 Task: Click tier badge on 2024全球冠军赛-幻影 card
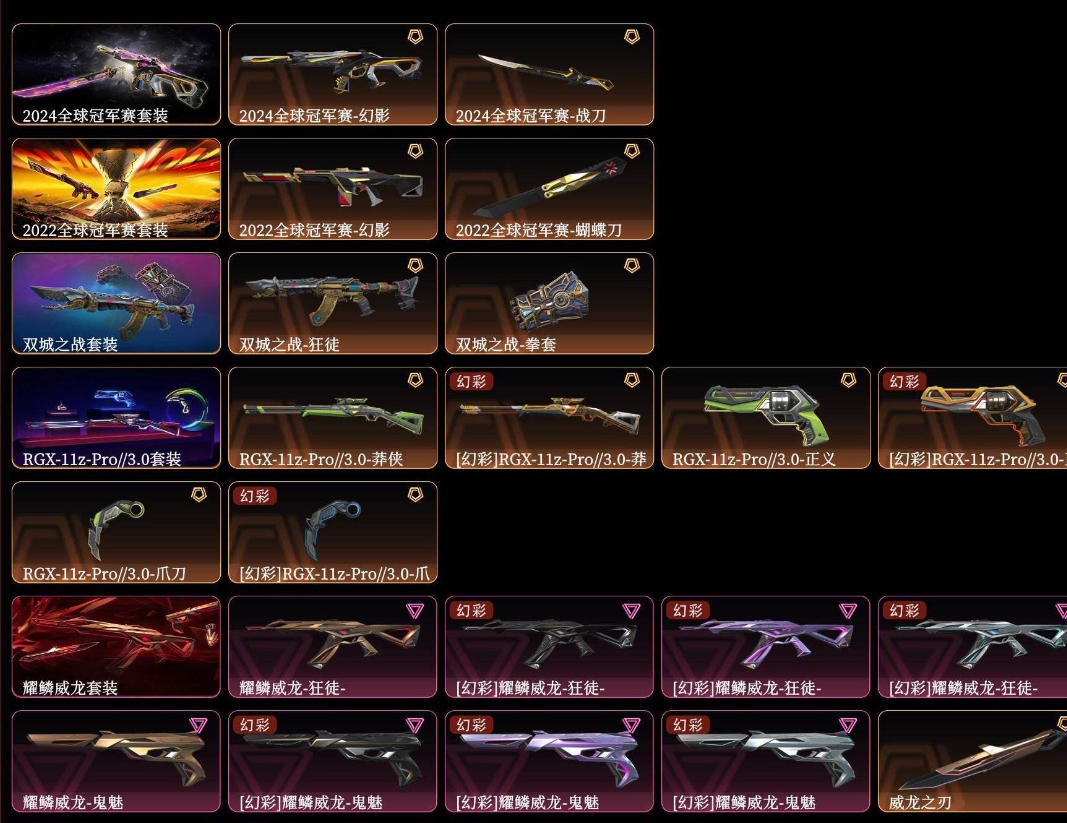click(415, 36)
